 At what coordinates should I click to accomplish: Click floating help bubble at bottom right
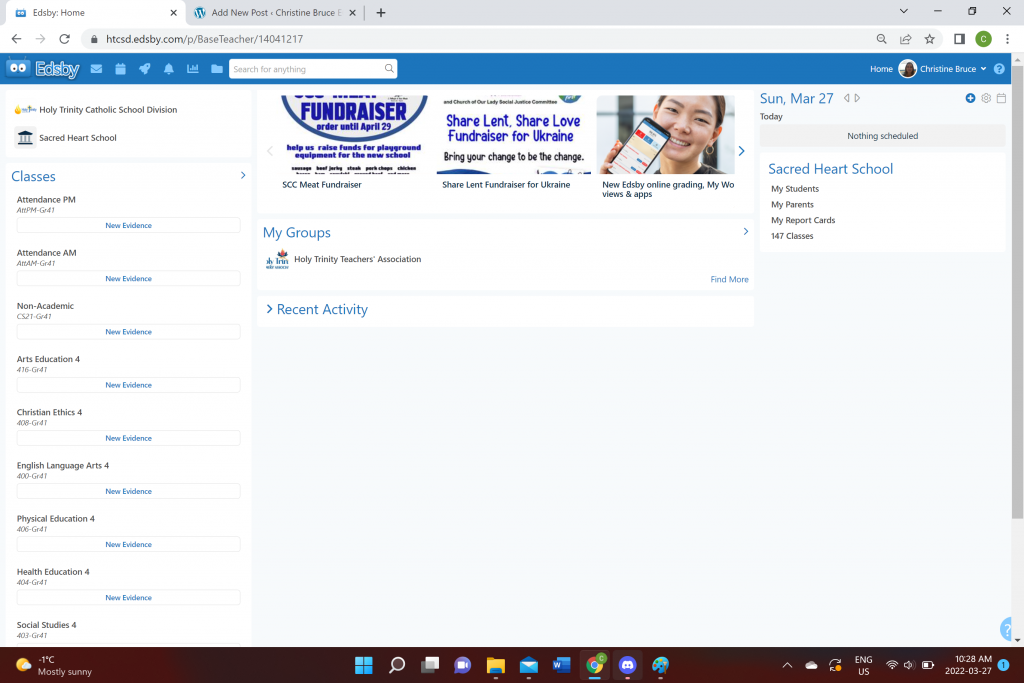(1006, 629)
